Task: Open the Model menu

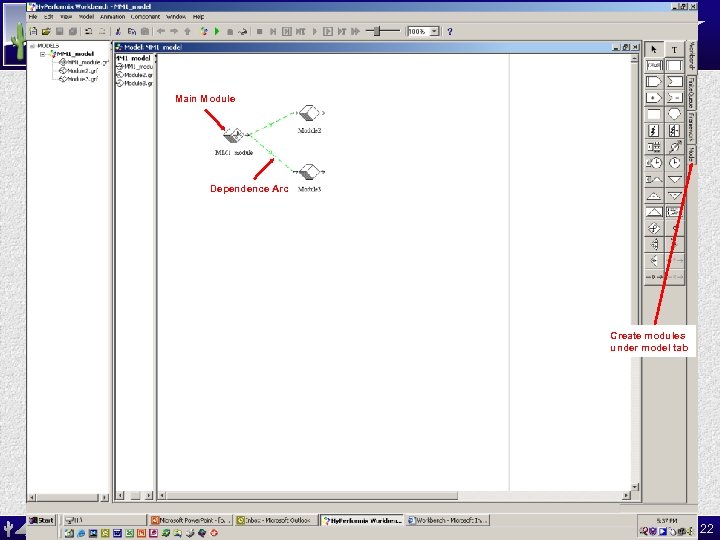Action: coord(86,17)
